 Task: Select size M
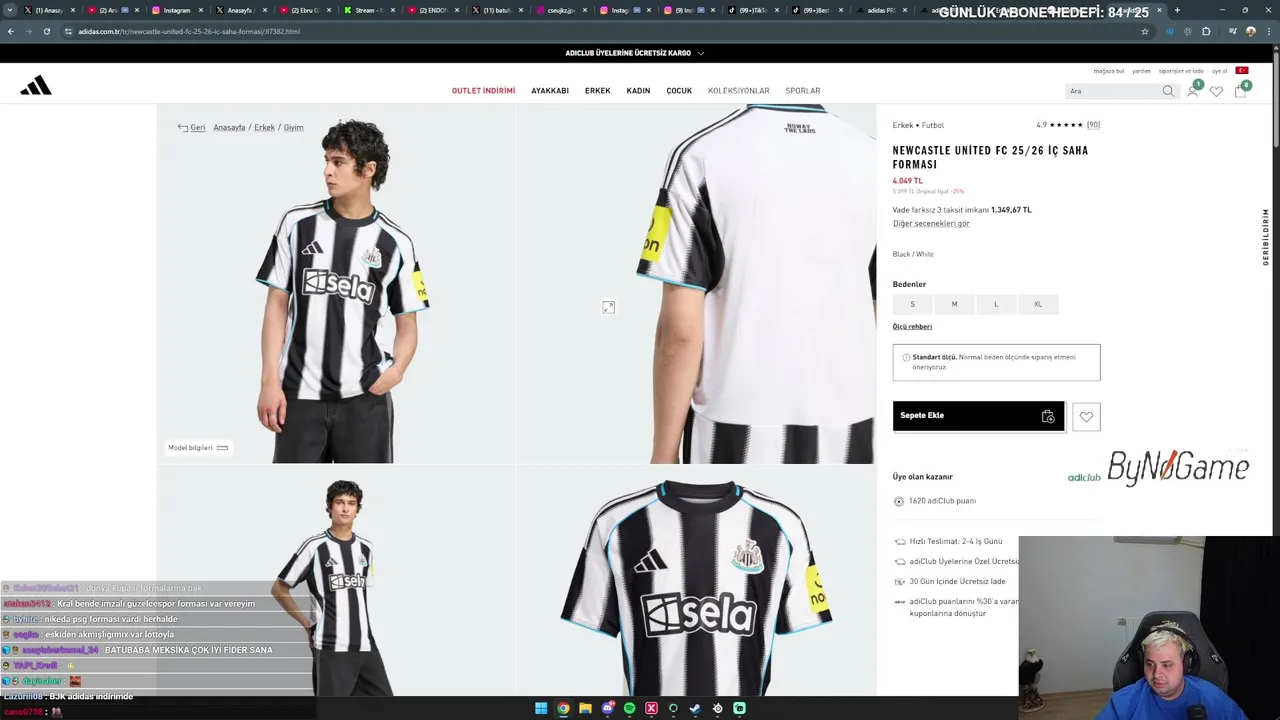[954, 304]
